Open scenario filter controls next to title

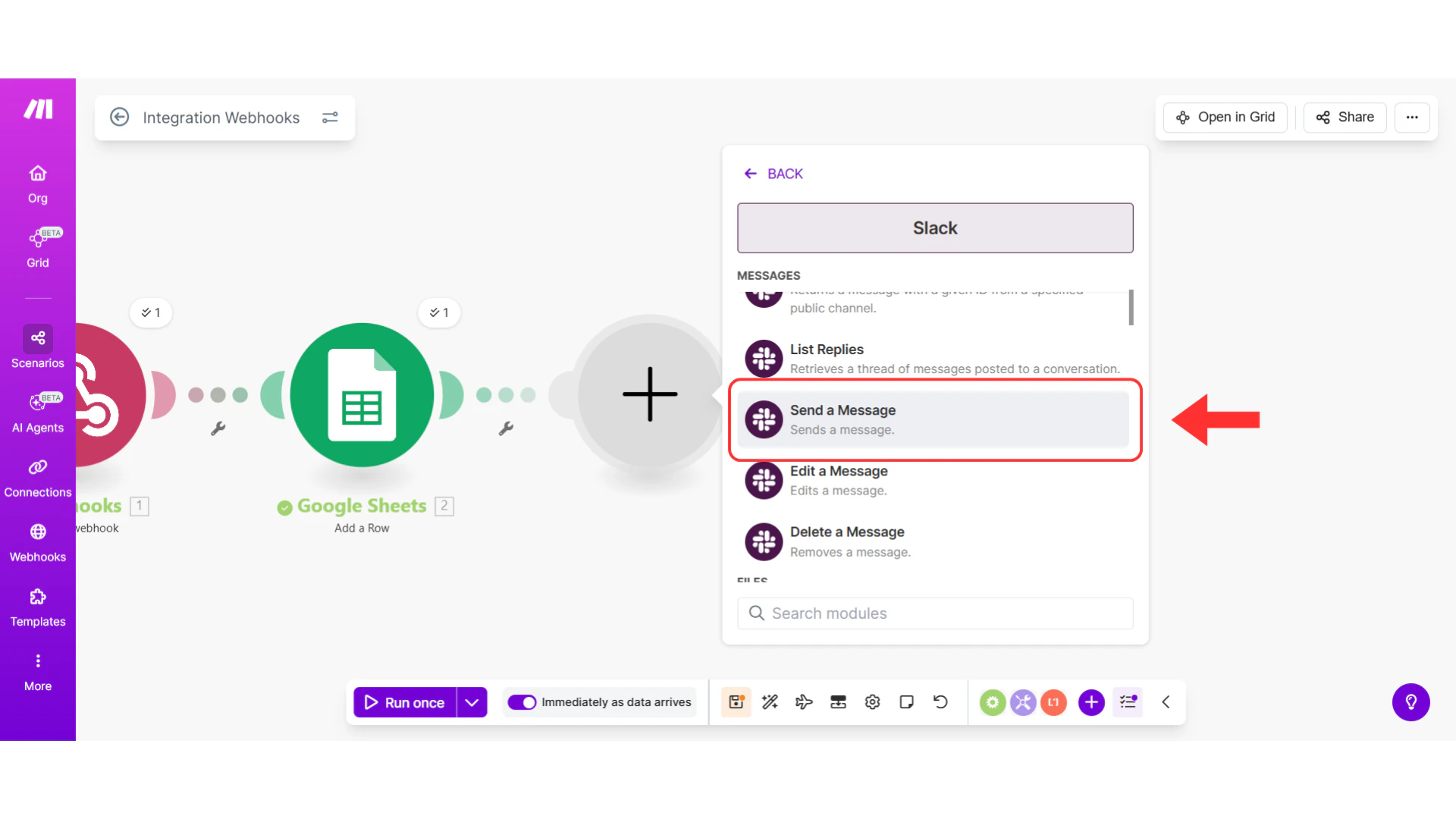pyautogui.click(x=330, y=118)
